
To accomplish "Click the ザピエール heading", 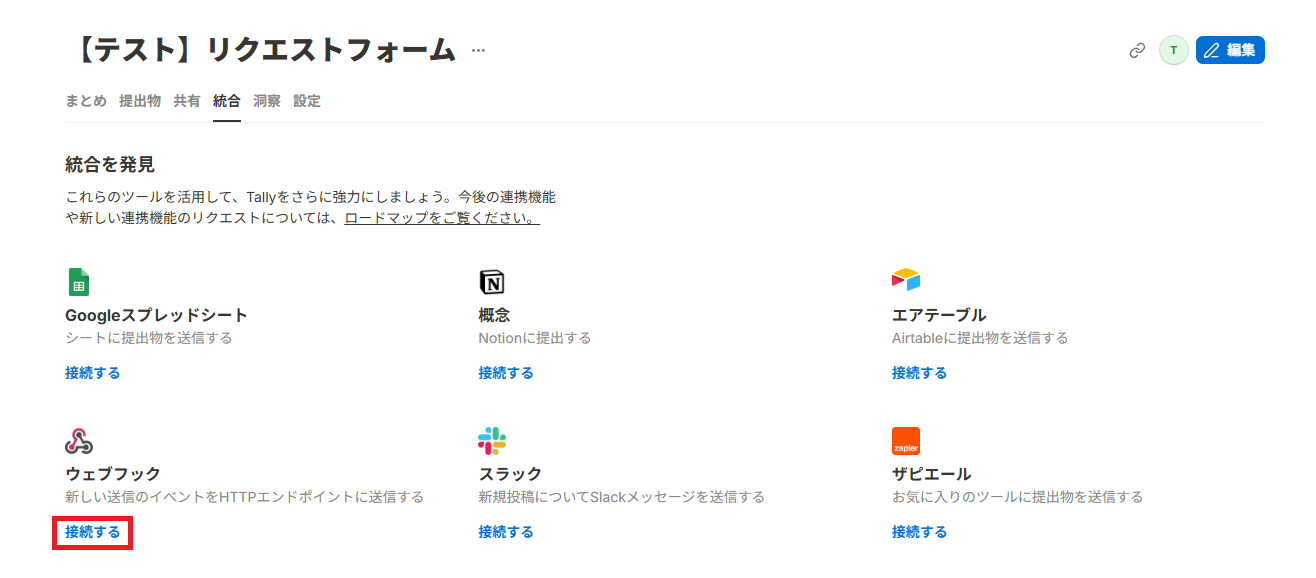I will (x=932, y=474).
